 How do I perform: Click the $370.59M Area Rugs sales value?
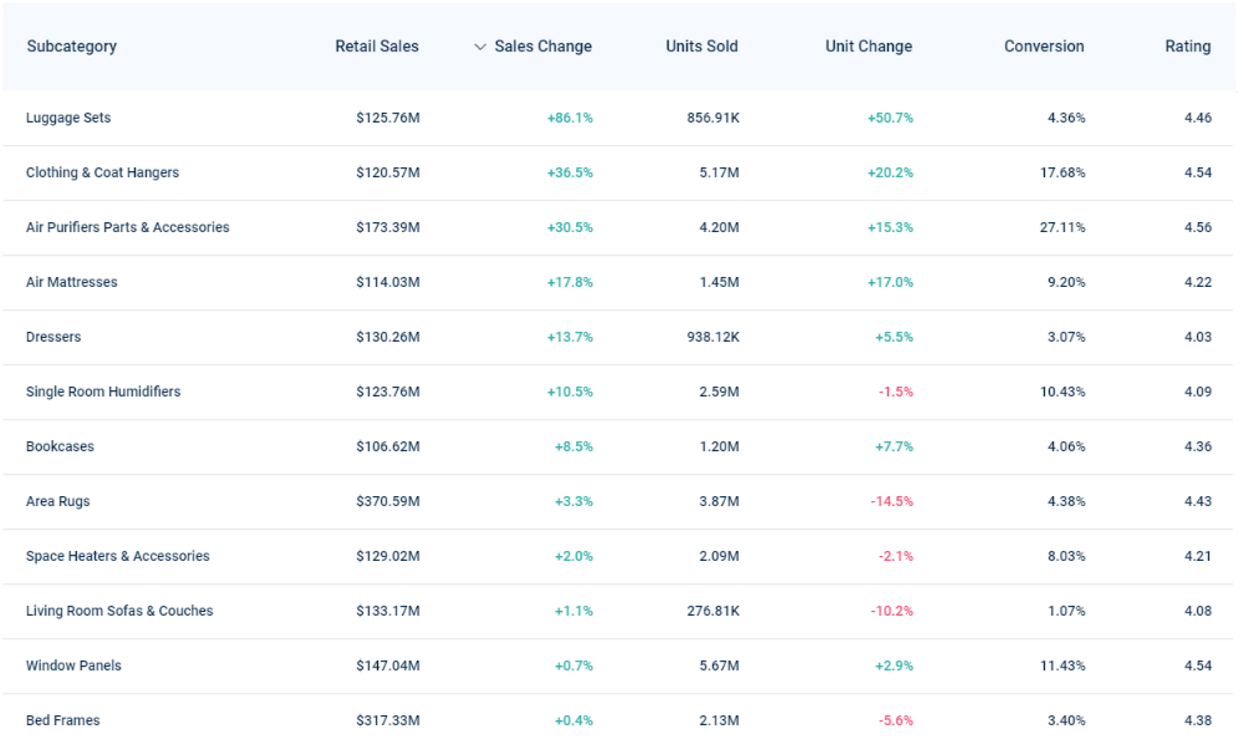pos(388,502)
